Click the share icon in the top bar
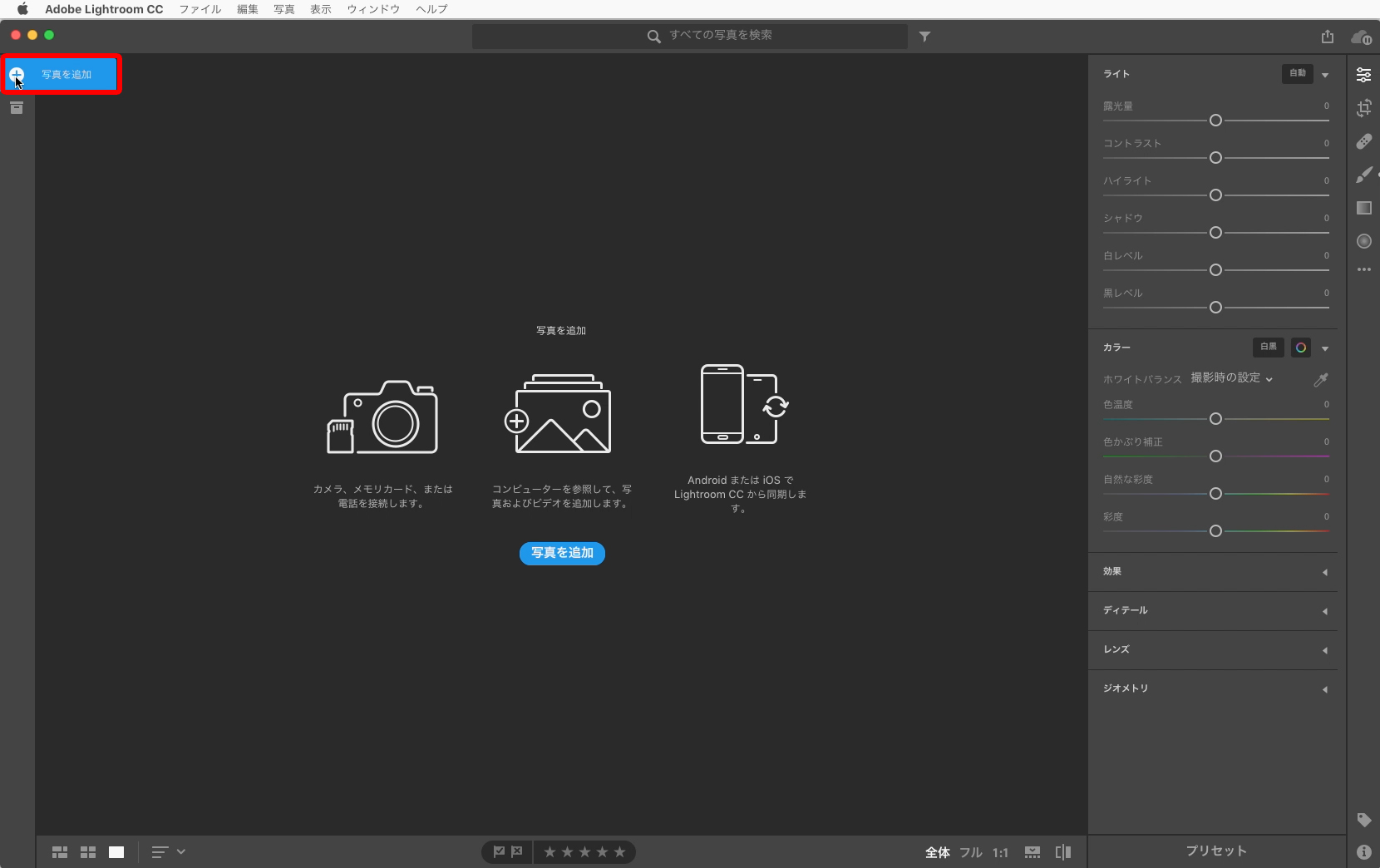 click(1328, 37)
